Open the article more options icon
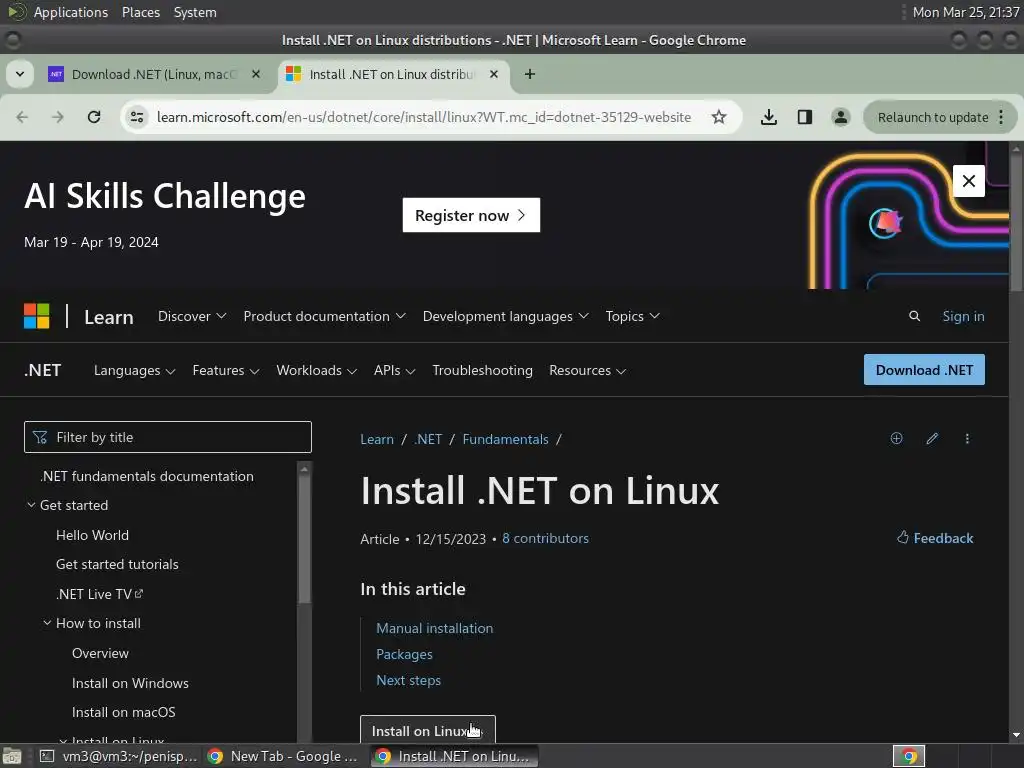The image size is (1024, 768). coord(967,438)
